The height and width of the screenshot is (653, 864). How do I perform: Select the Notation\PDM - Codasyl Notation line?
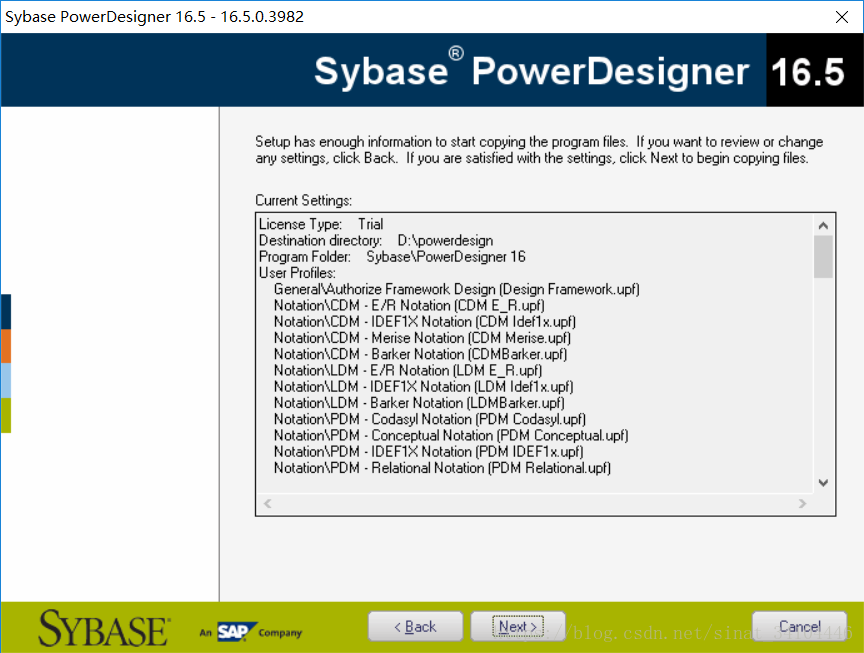(x=430, y=419)
